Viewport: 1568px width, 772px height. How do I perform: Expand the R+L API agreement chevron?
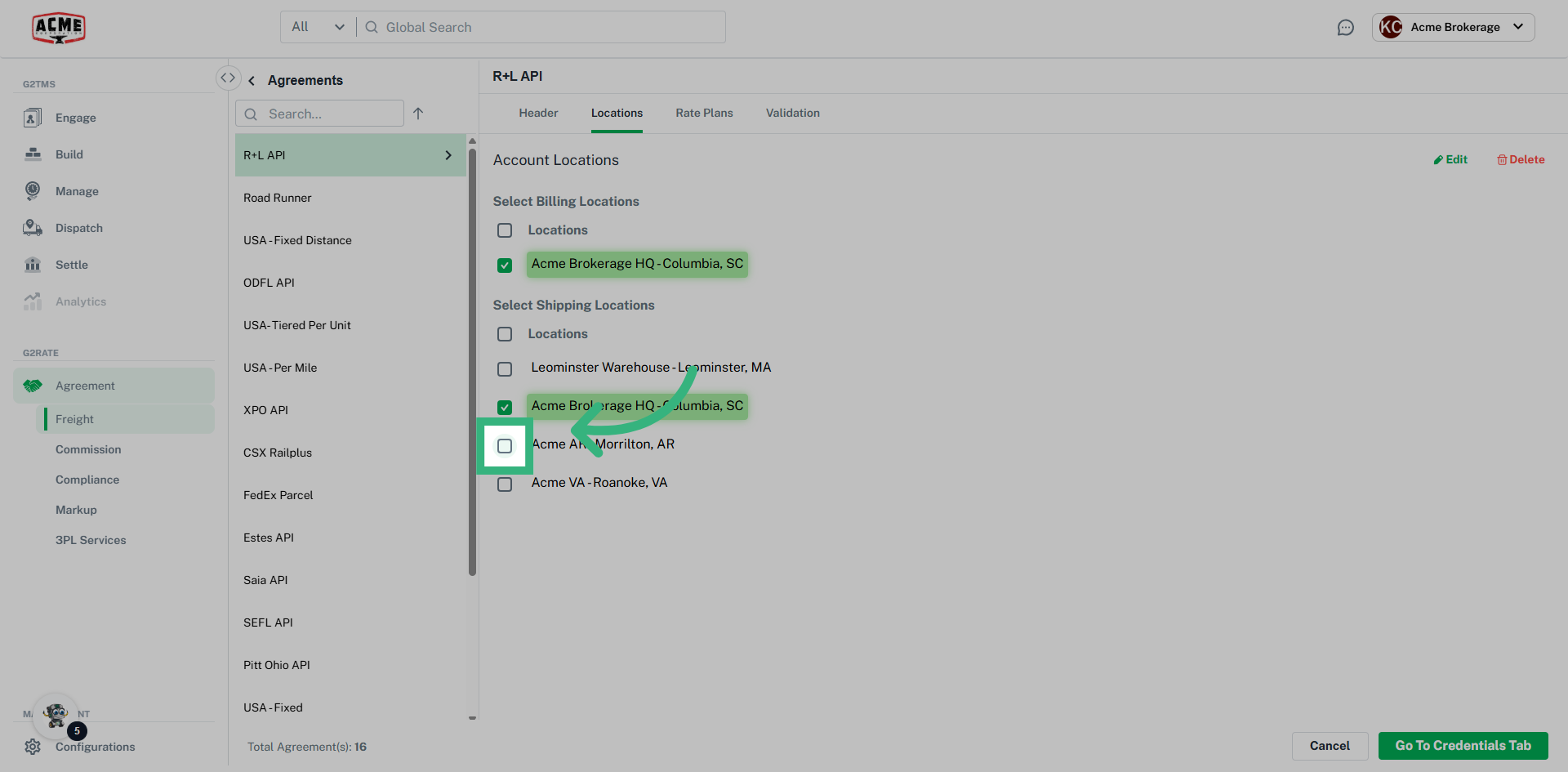click(x=448, y=155)
